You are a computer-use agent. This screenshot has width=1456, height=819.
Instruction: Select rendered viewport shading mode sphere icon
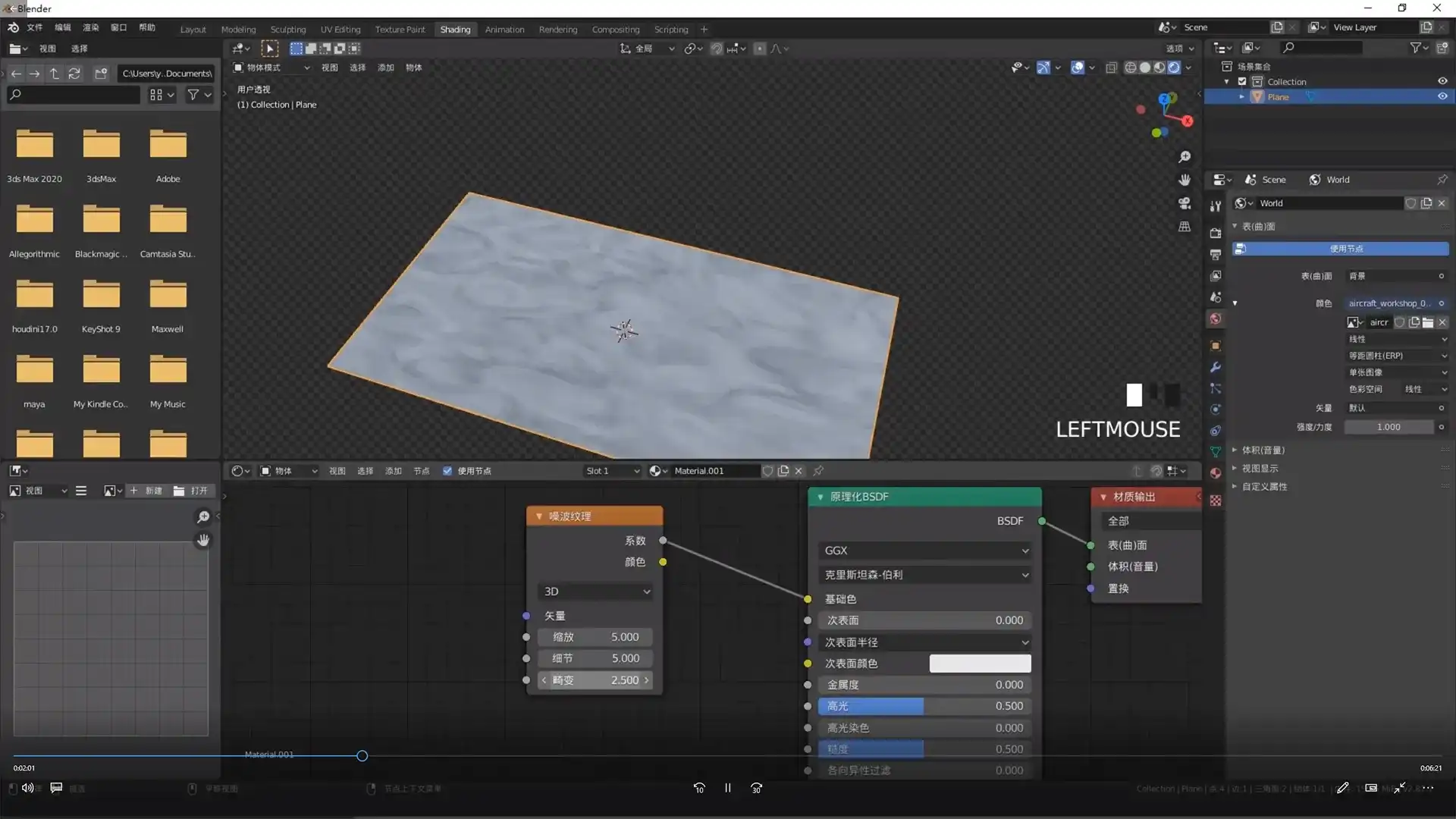[1174, 67]
